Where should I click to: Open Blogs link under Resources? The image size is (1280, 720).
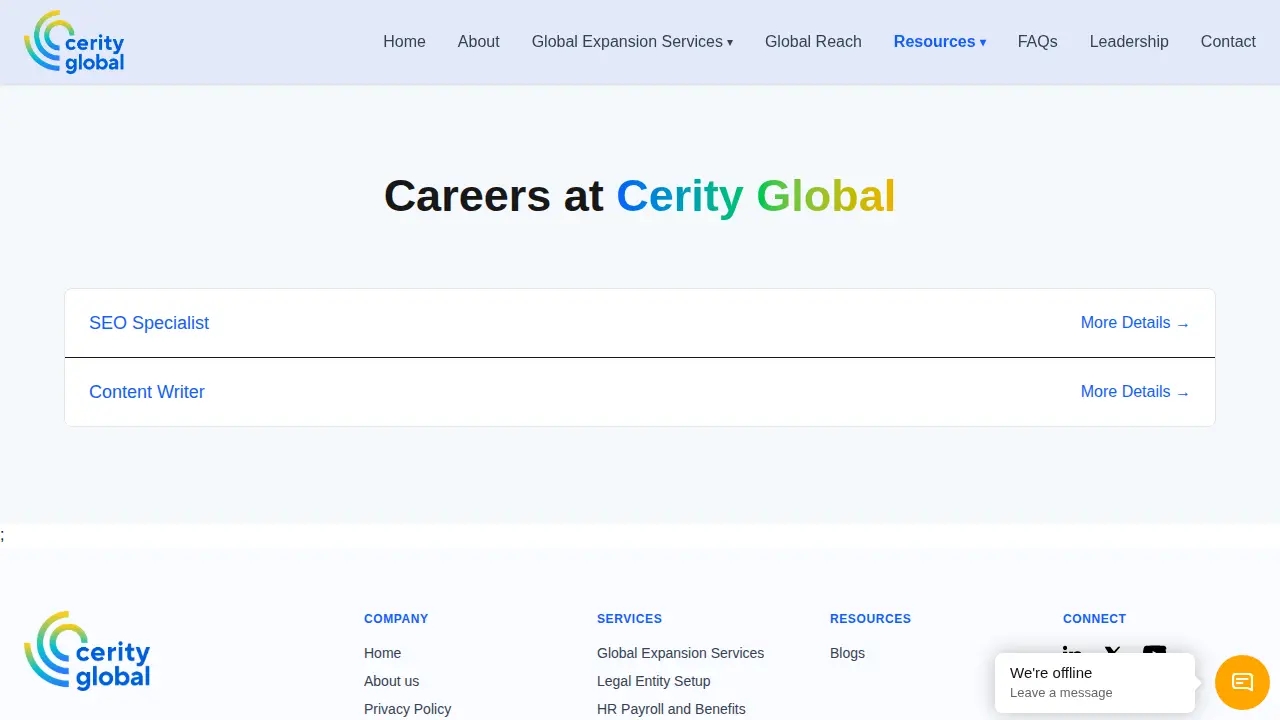tap(847, 653)
